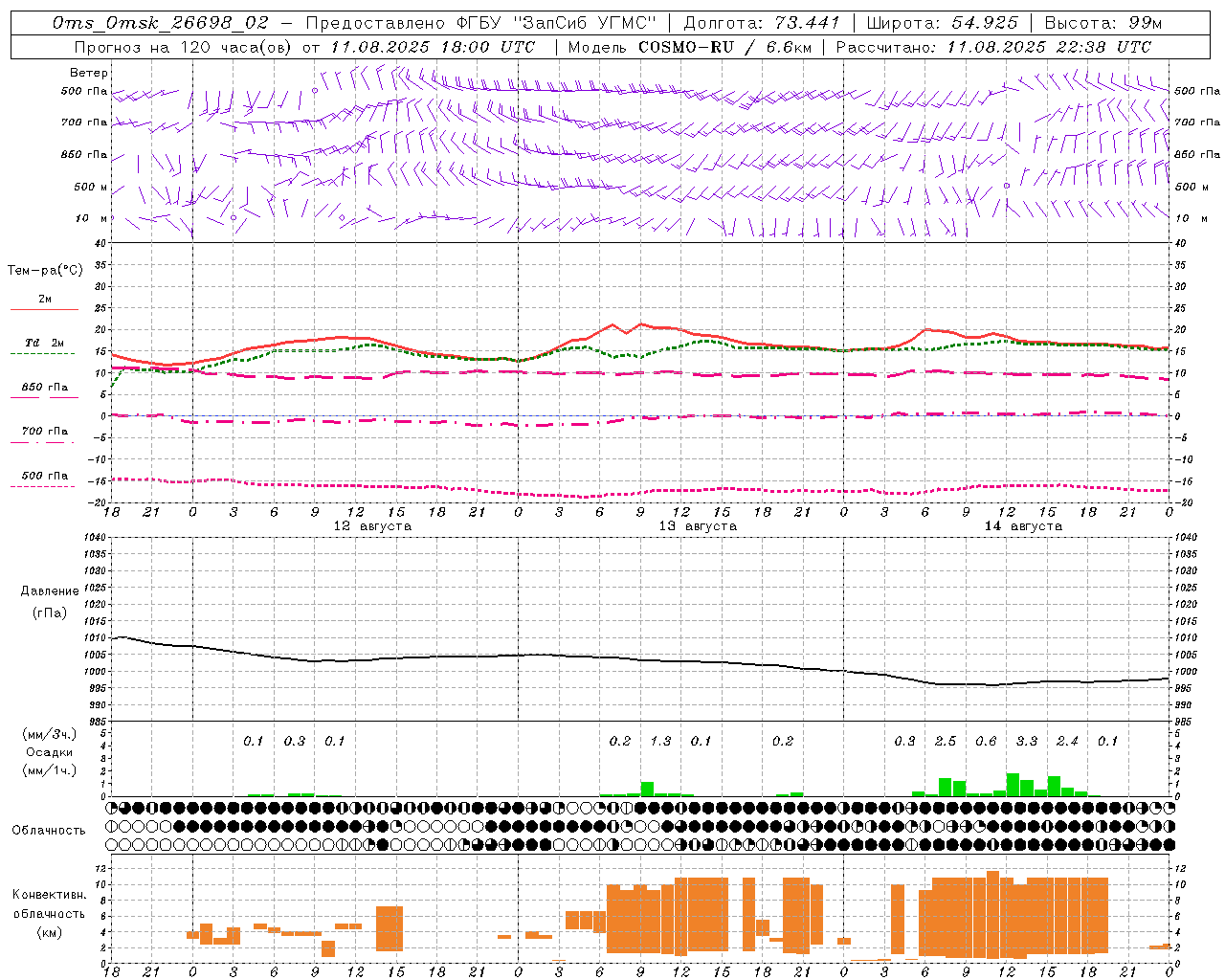
Task: Click the Ветер section label
Action: pos(88,73)
